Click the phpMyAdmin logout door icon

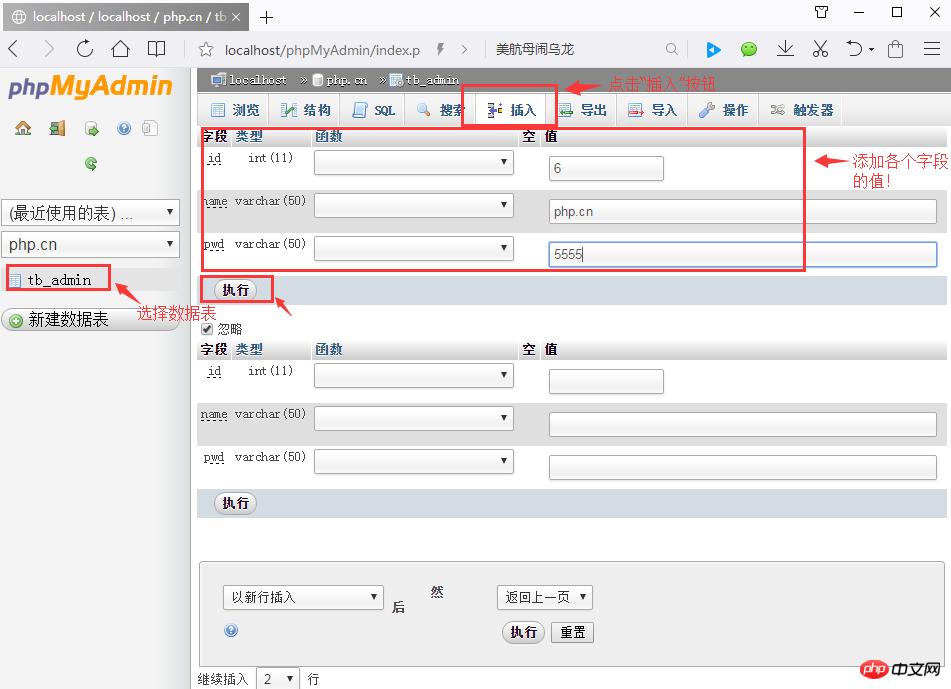point(57,128)
